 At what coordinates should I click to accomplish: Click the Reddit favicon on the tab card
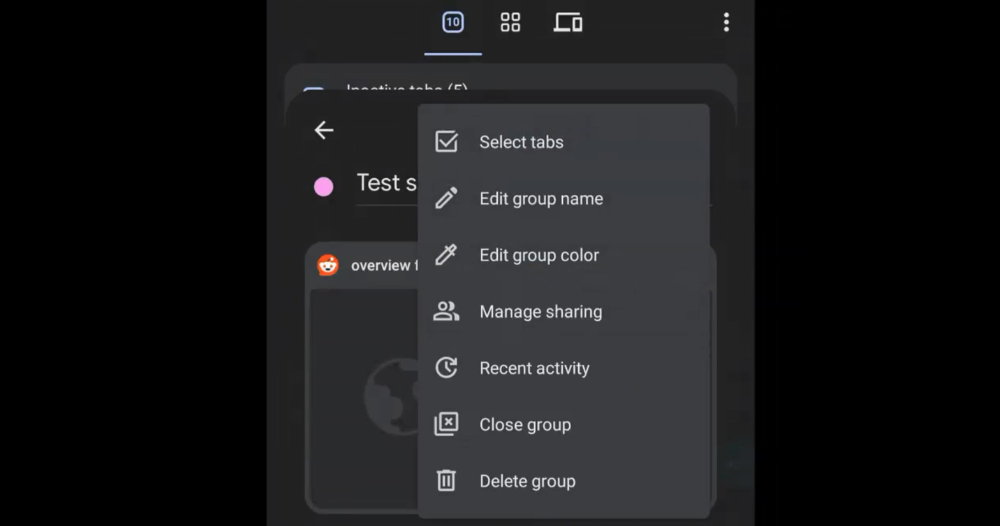pos(328,265)
